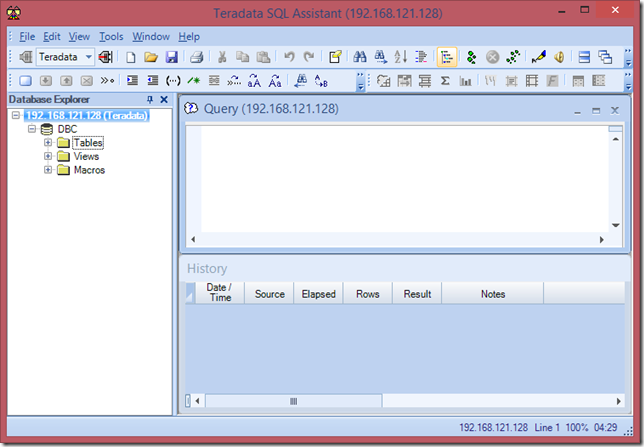This screenshot has width=644, height=447.
Task: Click the Source column header
Action: [269, 293]
